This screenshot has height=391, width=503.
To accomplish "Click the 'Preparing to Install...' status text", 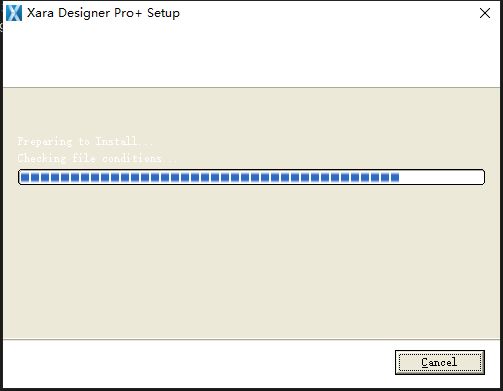I will (85, 141).
